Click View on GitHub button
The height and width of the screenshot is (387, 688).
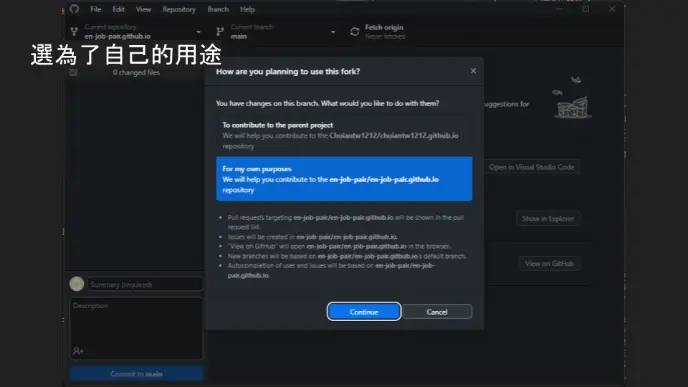(x=549, y=263)
